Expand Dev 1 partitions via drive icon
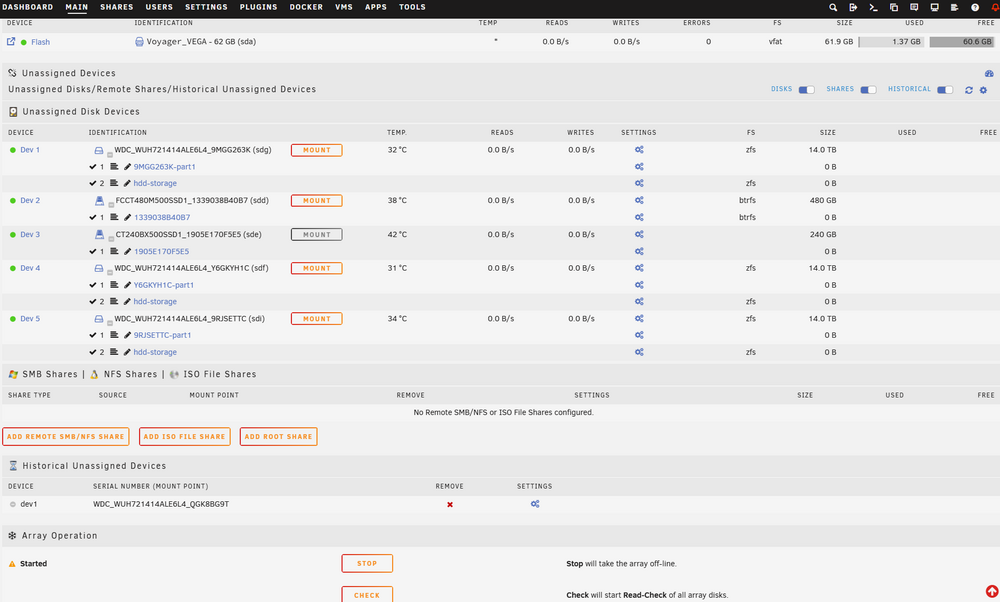This screenshot has height=602, width=1000. pos(99,150)
